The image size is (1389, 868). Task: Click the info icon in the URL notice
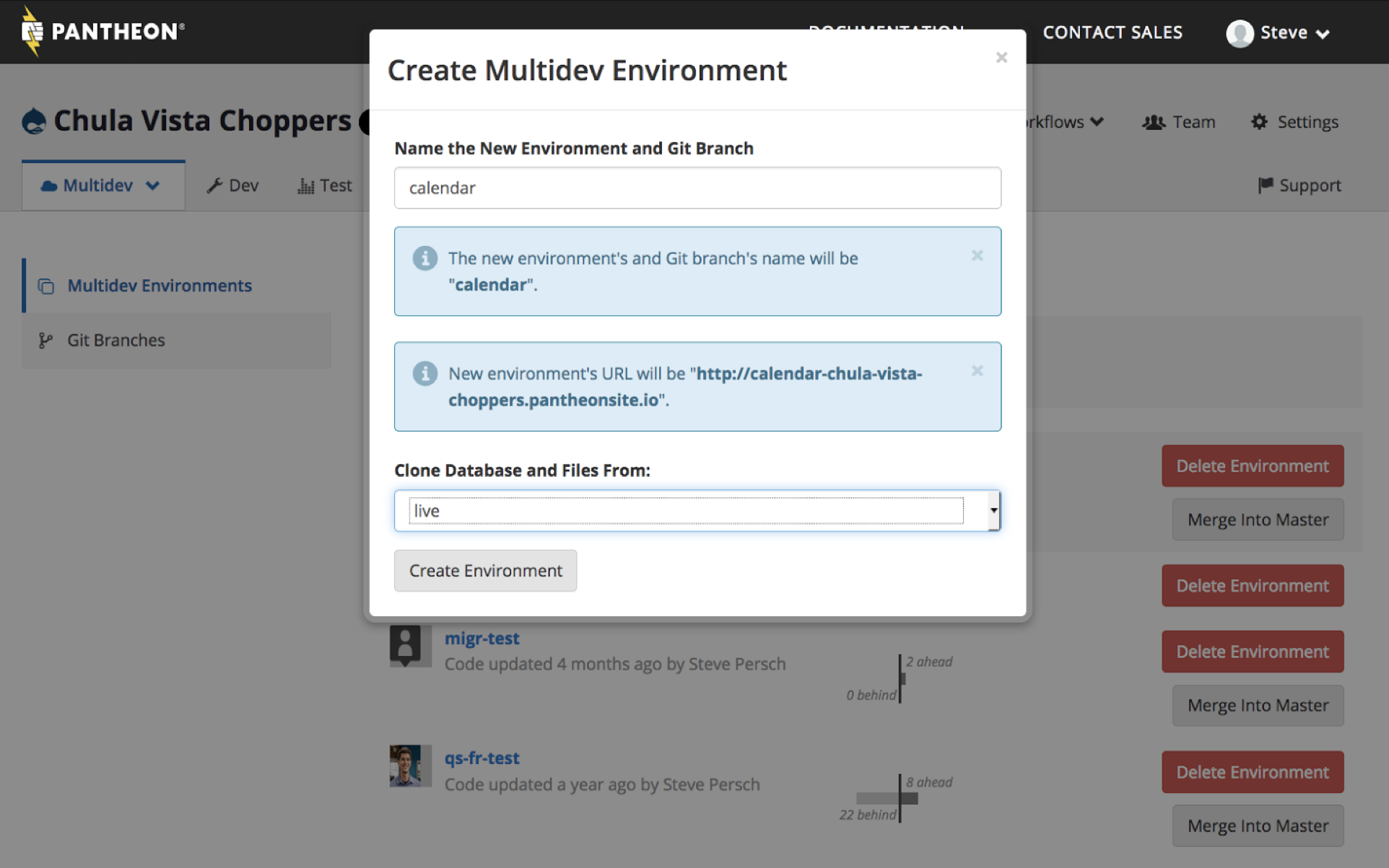point(424,374)
